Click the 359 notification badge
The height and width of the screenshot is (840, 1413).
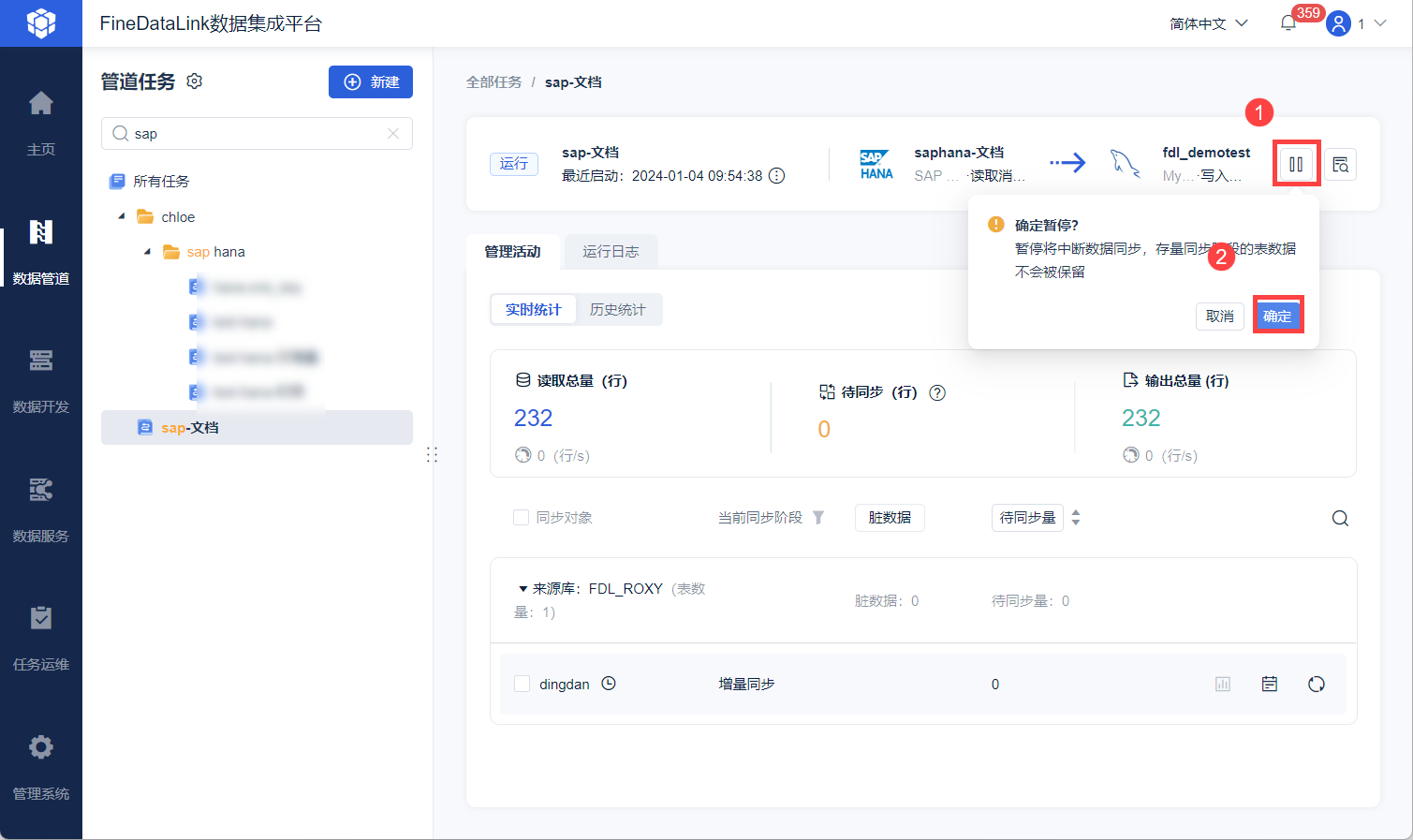pos(1307,13)
